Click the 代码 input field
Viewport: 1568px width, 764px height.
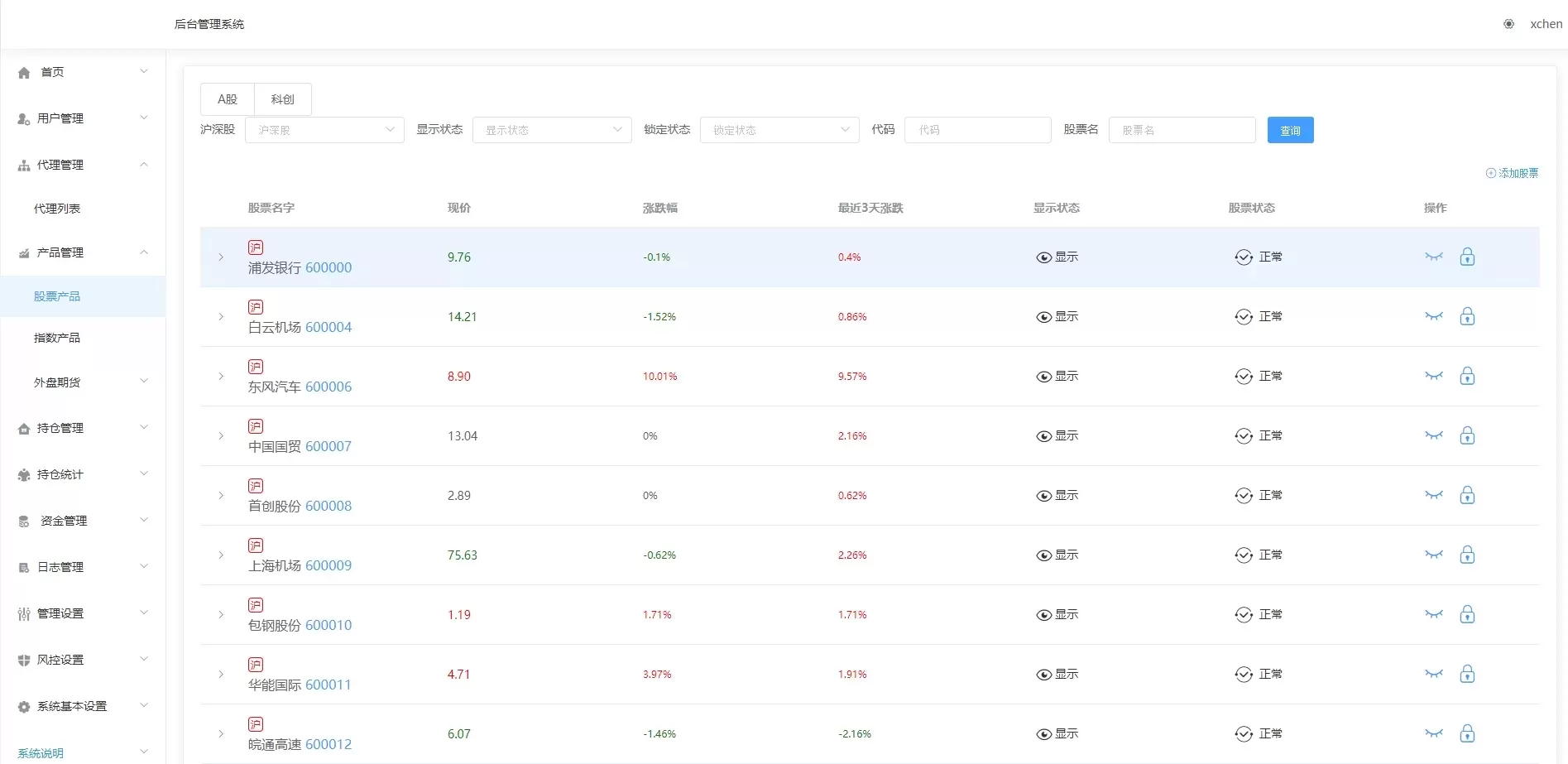coord(977,130)
